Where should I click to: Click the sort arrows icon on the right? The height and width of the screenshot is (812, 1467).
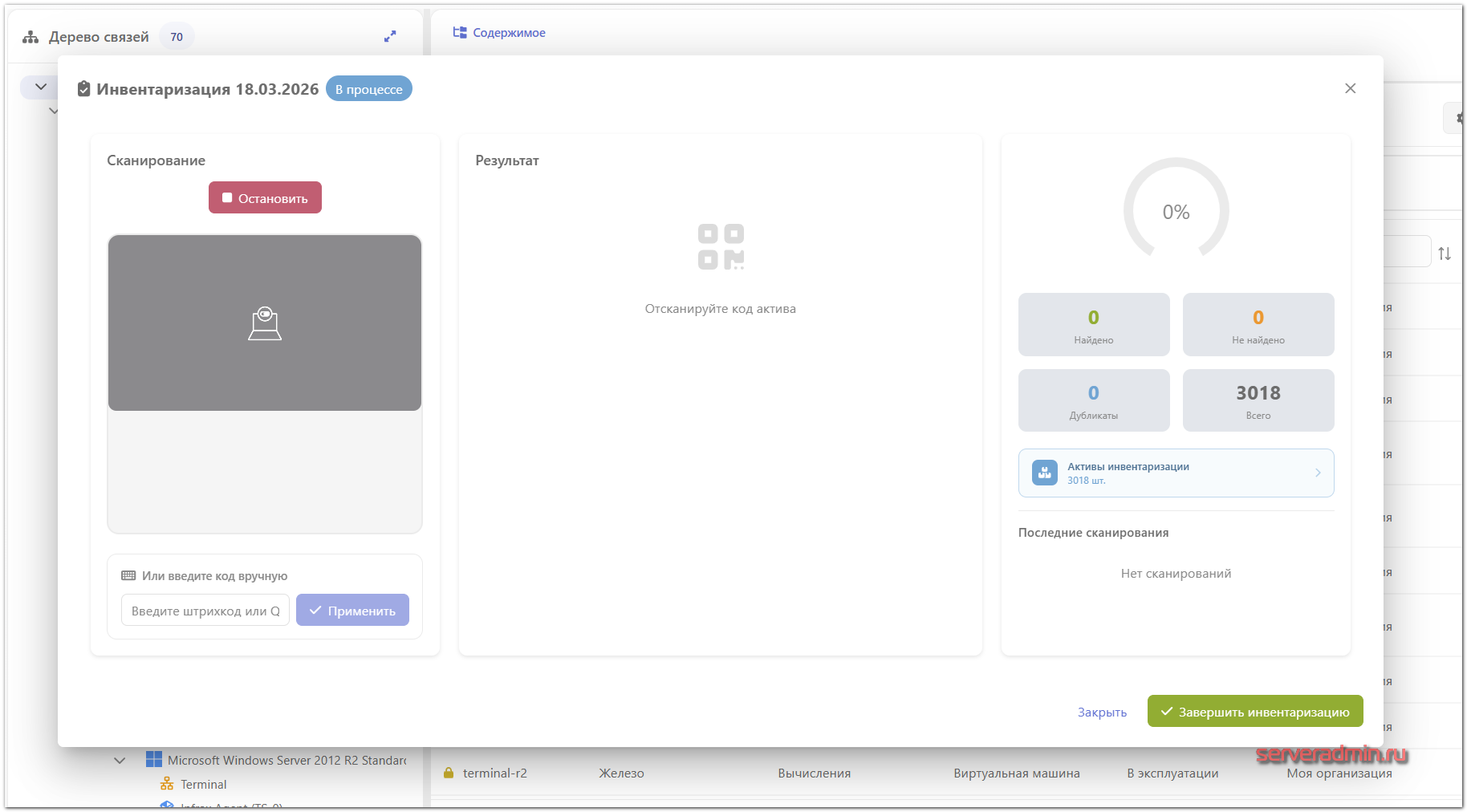[1445, 254]
